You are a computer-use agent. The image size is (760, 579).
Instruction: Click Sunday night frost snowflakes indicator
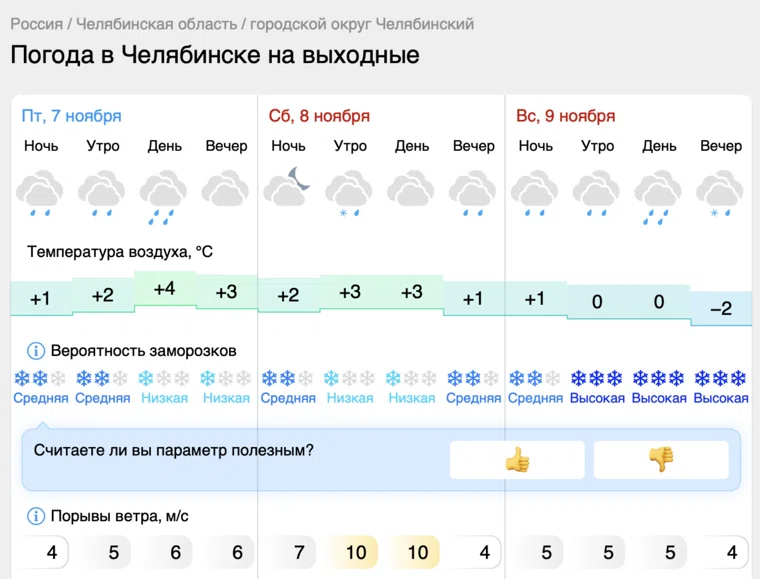(x=535, y=379)
